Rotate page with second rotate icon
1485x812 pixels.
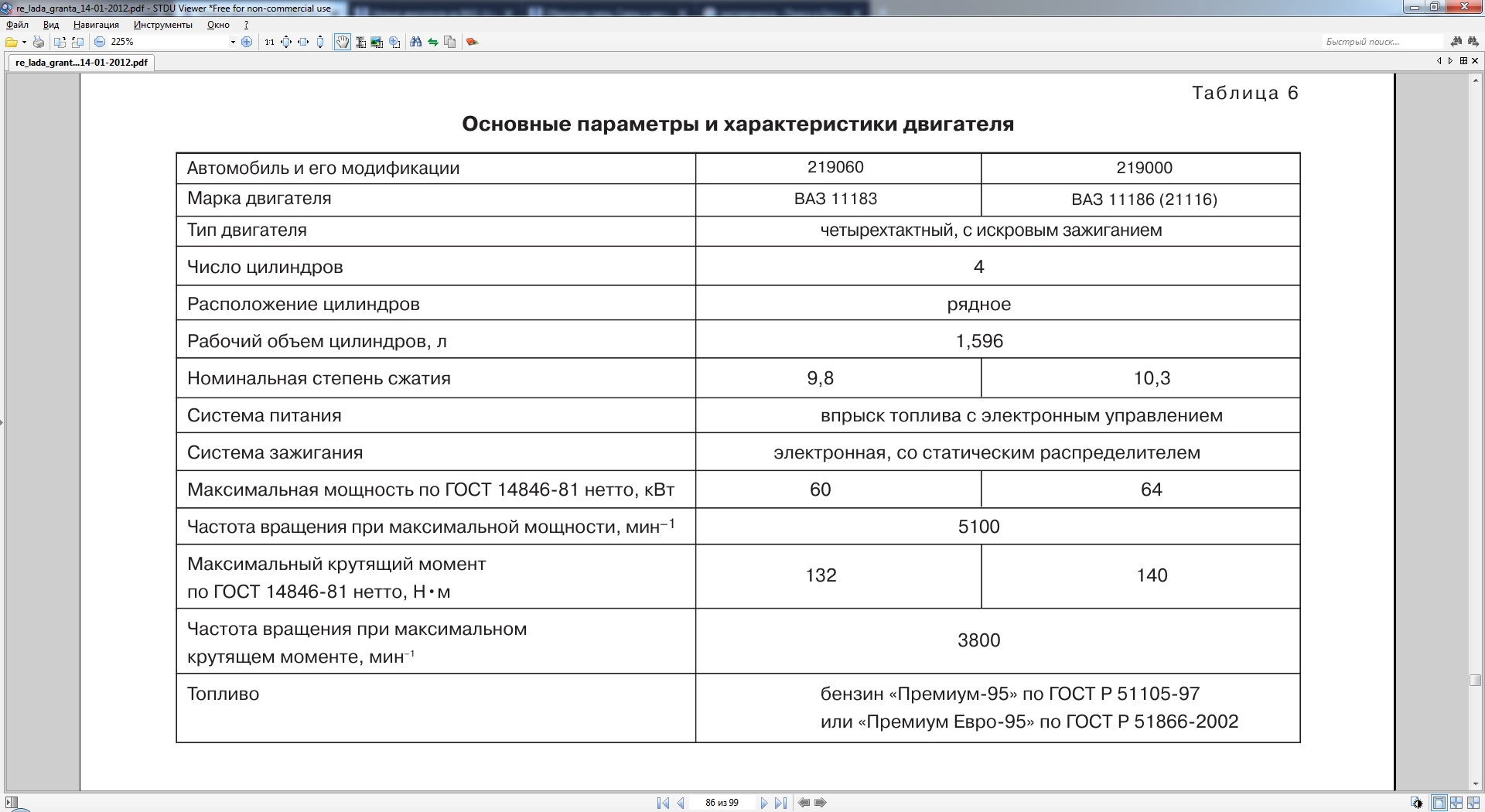point(77,42)
